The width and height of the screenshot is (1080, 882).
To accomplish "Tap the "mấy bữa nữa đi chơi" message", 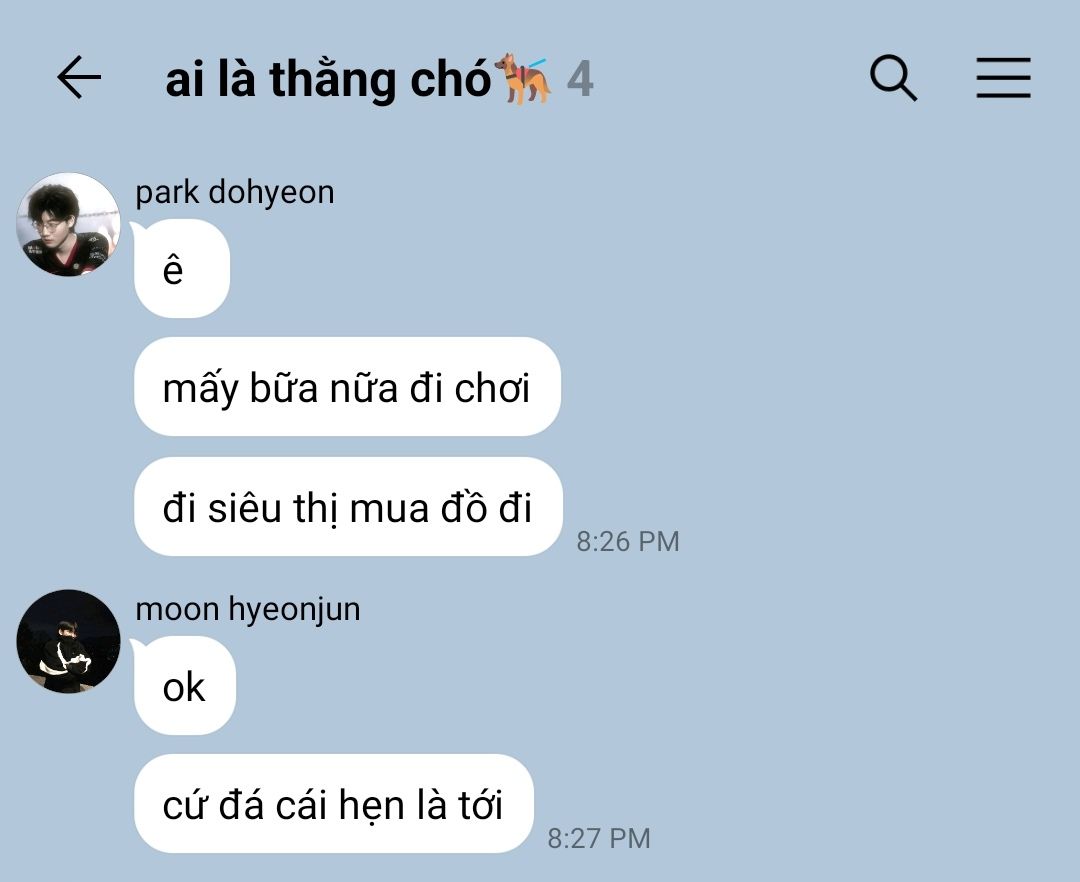I will (x=347, y=387).
